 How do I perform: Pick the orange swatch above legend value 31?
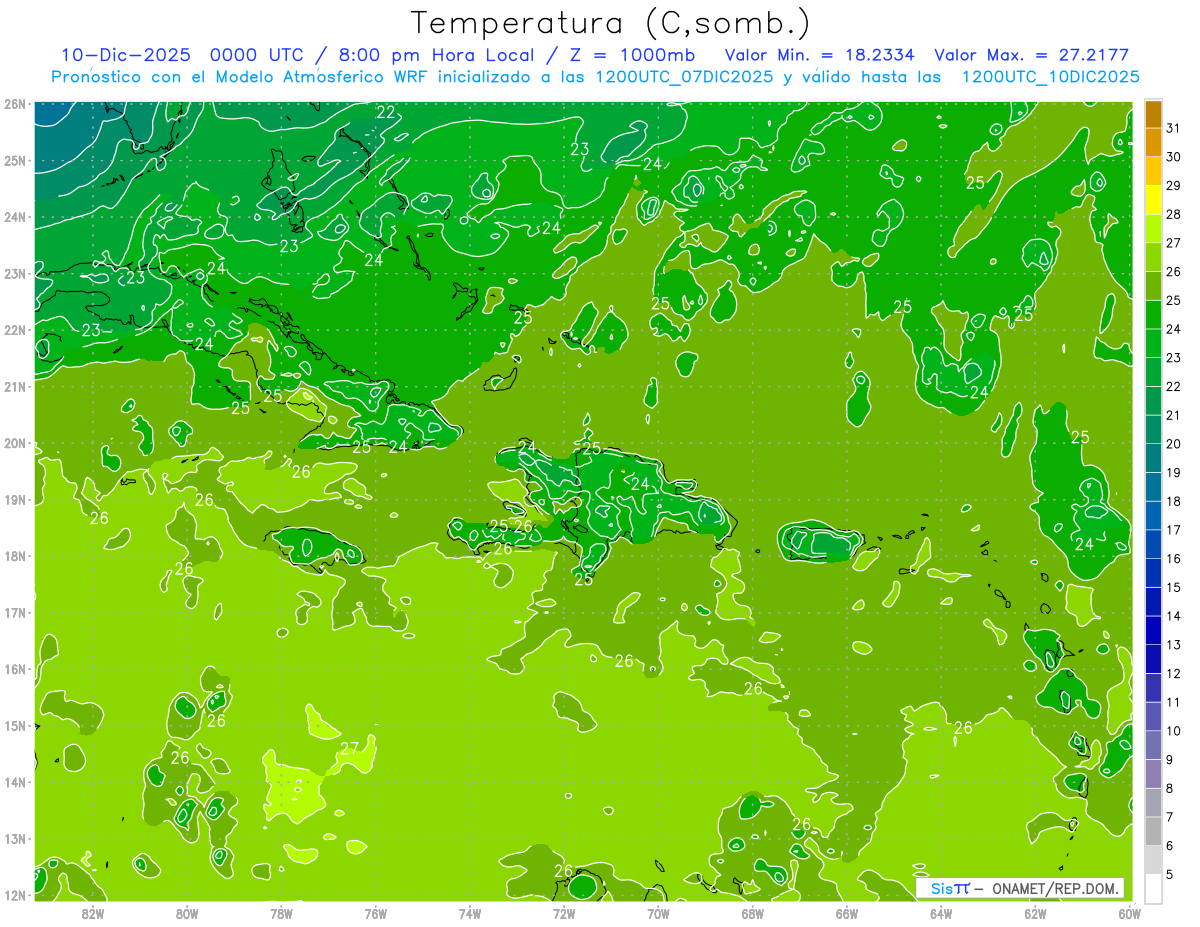pyautogui.click(x=1153, y=114)
